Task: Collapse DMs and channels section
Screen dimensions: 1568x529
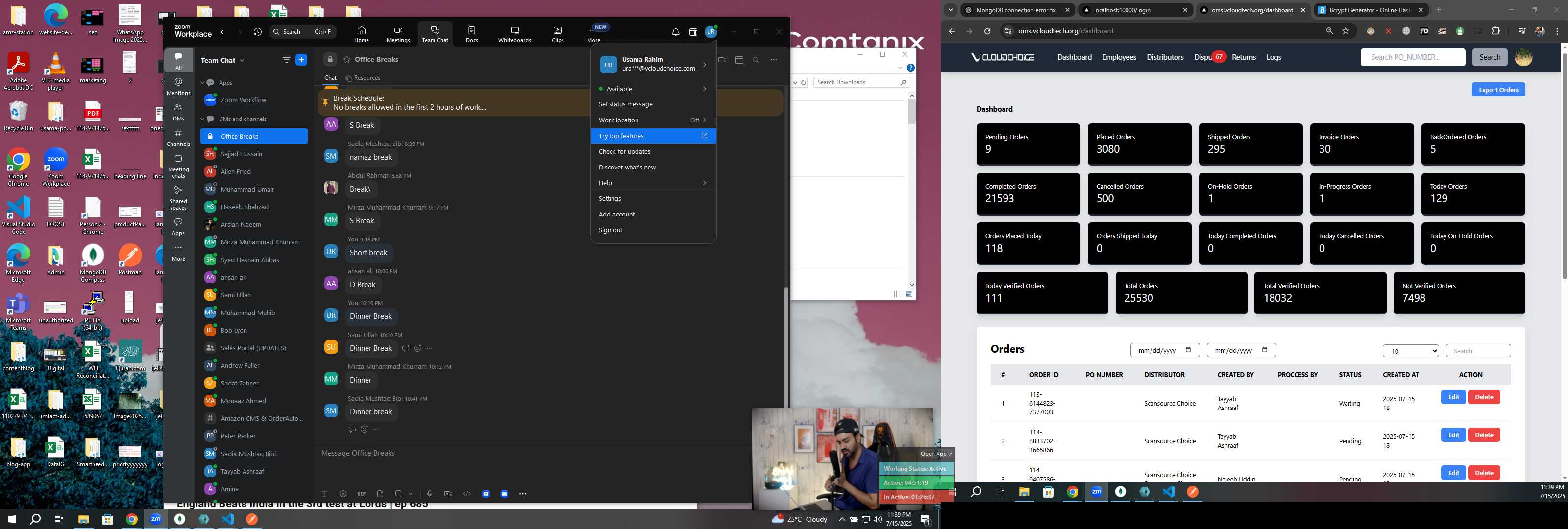Action: click(202, 120)
